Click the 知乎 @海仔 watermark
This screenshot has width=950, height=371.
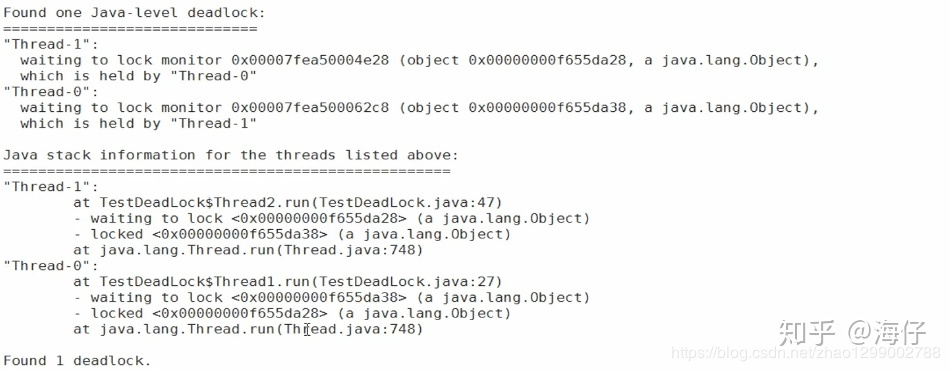[x=852, y=332]
